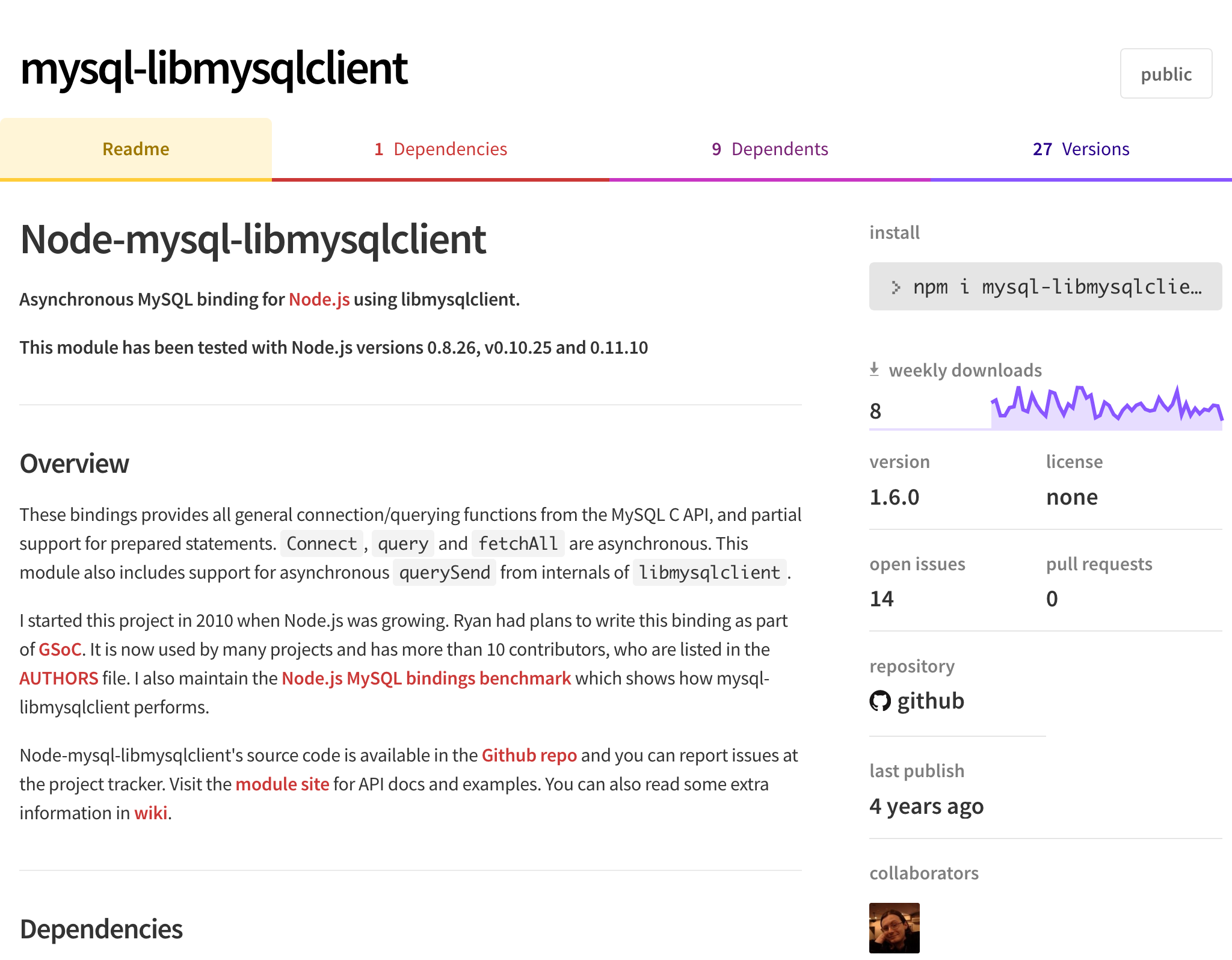The width and height of the screenshot is (1232, 960).
Task: Open the 1 Dependencies tab
Action: coord(440,149)
